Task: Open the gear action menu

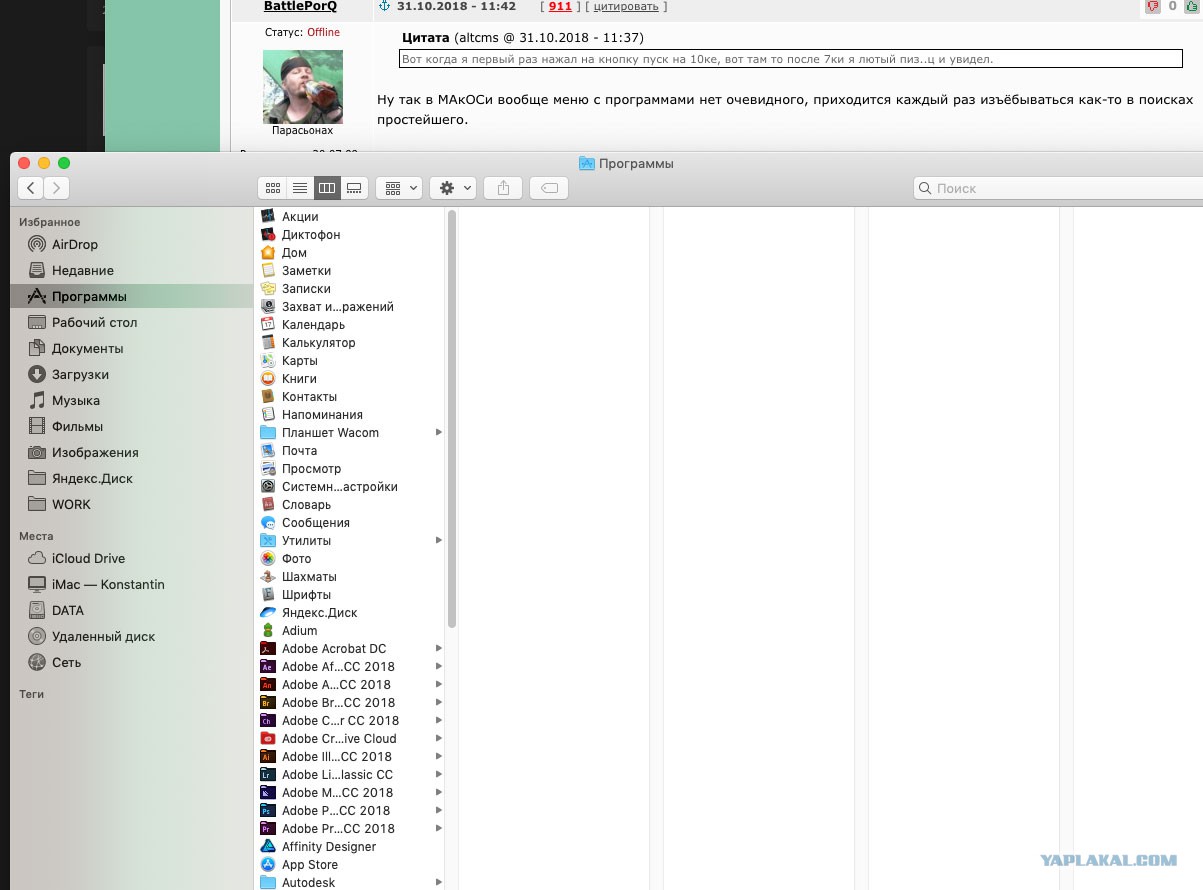Action: pyautogui.click(x=452, y=188)
